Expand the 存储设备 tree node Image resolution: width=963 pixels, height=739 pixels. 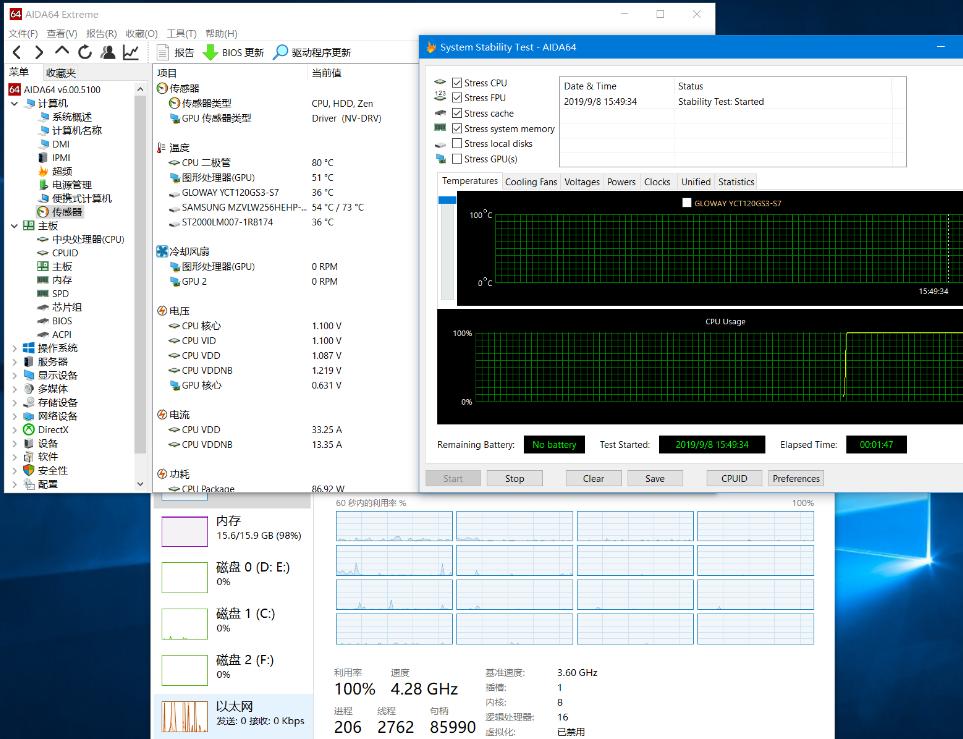click(15, 402)
